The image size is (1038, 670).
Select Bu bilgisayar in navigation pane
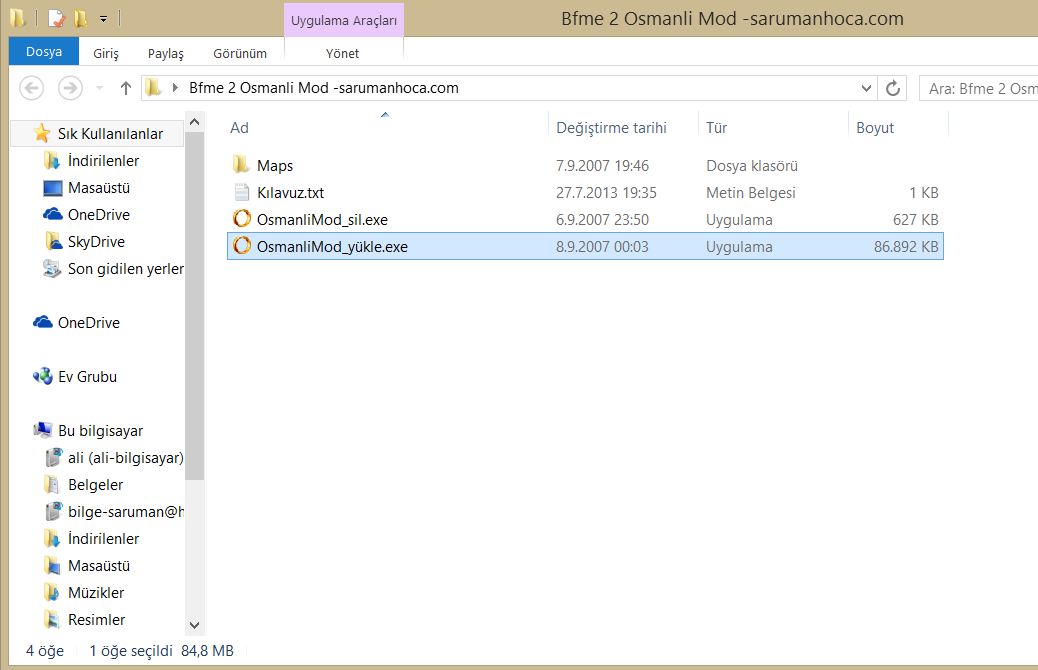tap(101, 431)
